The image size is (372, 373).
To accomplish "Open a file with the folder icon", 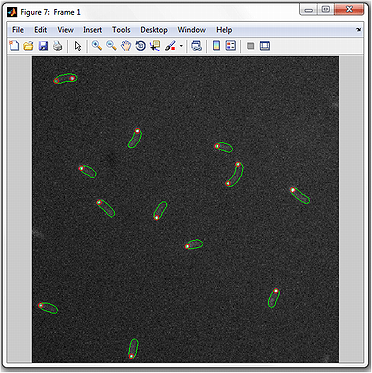I will [x=29, y=46].
